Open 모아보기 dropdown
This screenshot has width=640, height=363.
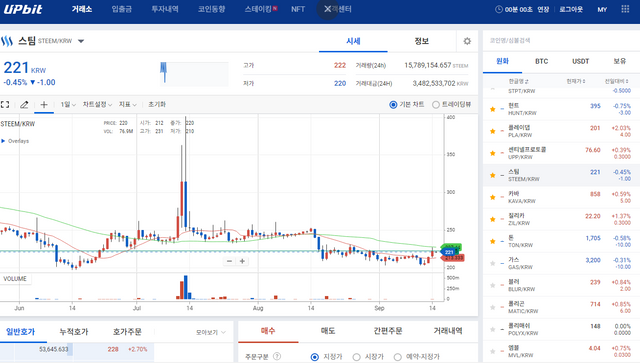(211, 332)
